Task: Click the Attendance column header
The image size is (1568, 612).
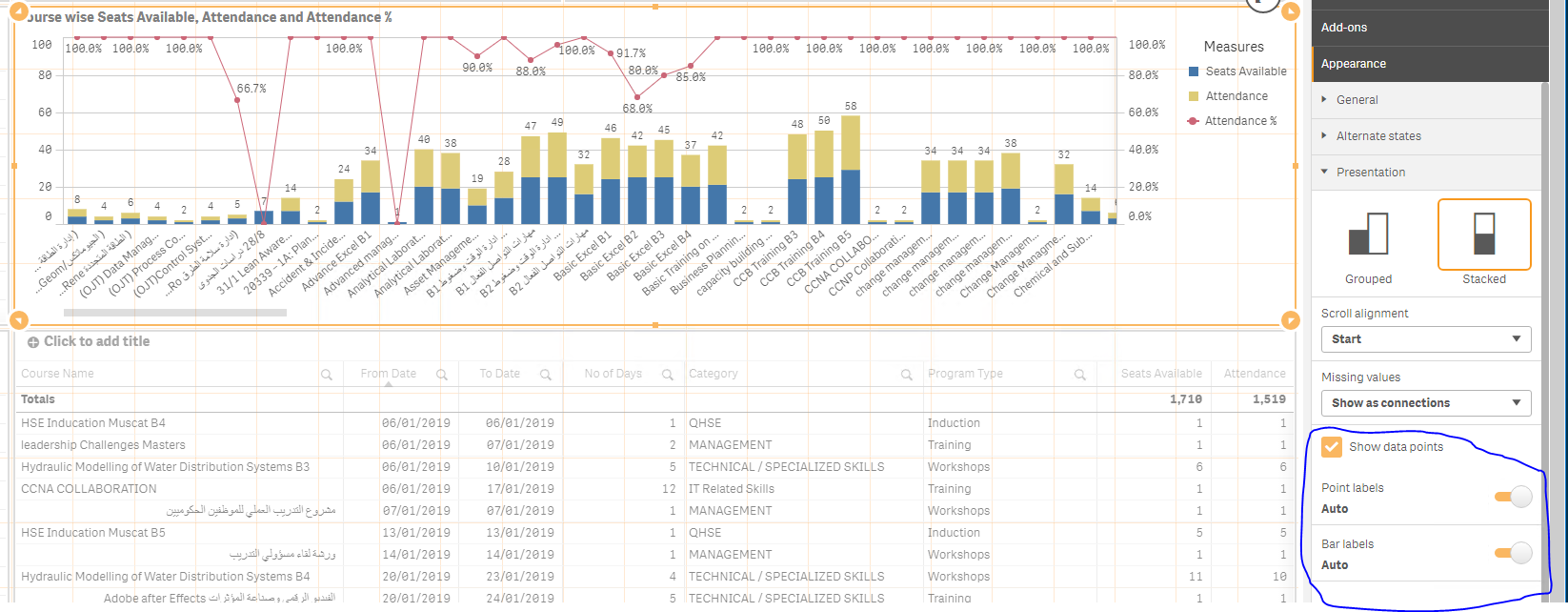Action: (x=1255, y=374)
